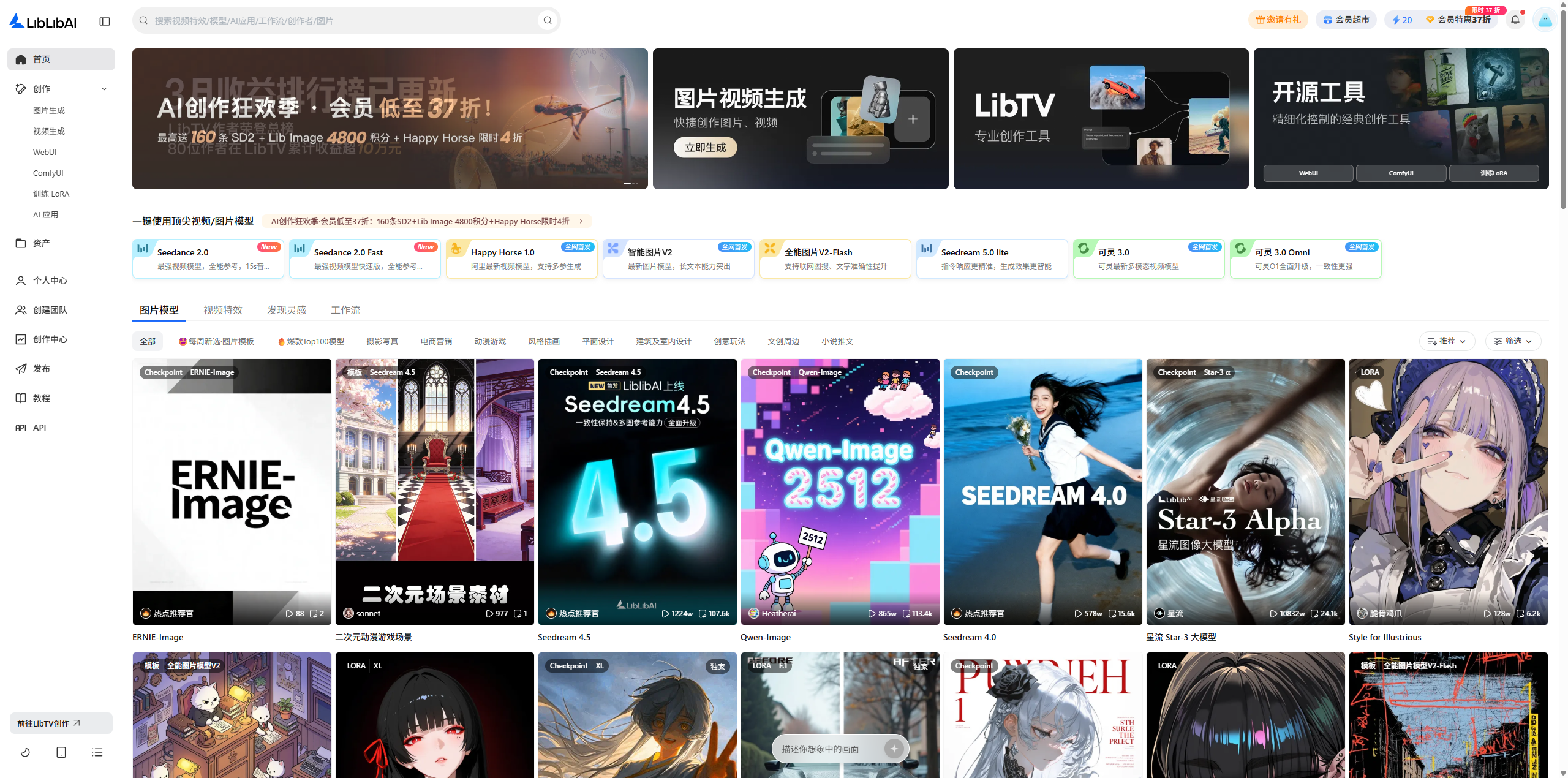
Task: Click the LibLibAI logo
Action: click(x=43, y=21)
